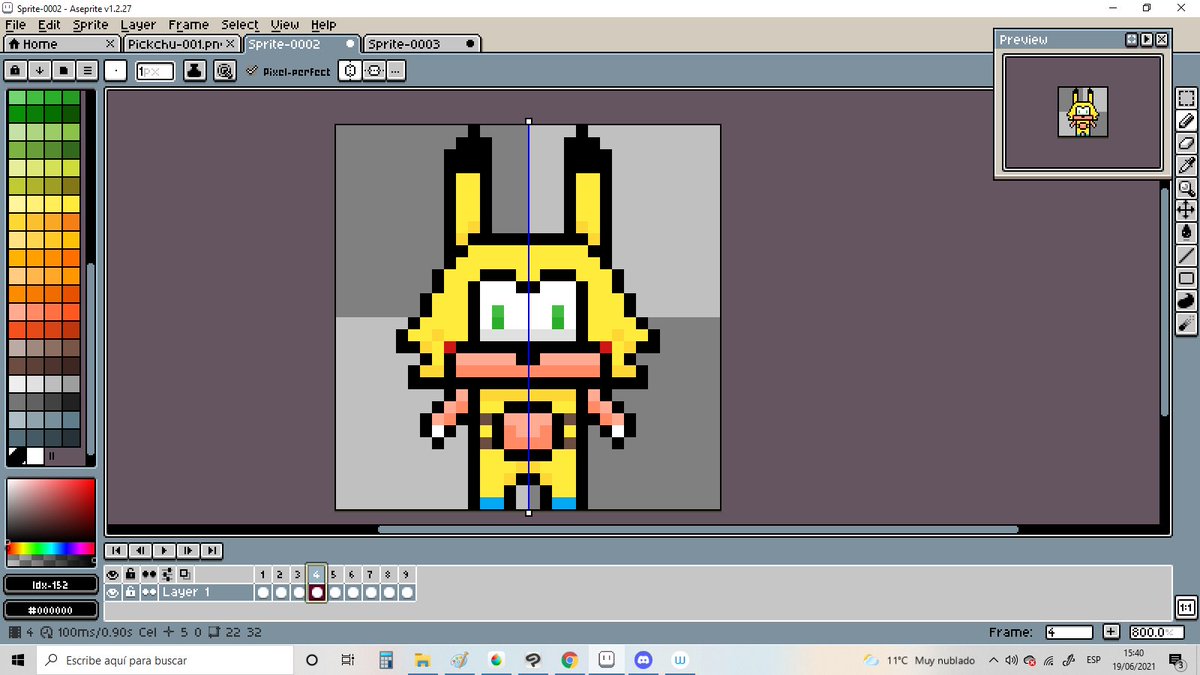Go to first frame

point(116,550)
